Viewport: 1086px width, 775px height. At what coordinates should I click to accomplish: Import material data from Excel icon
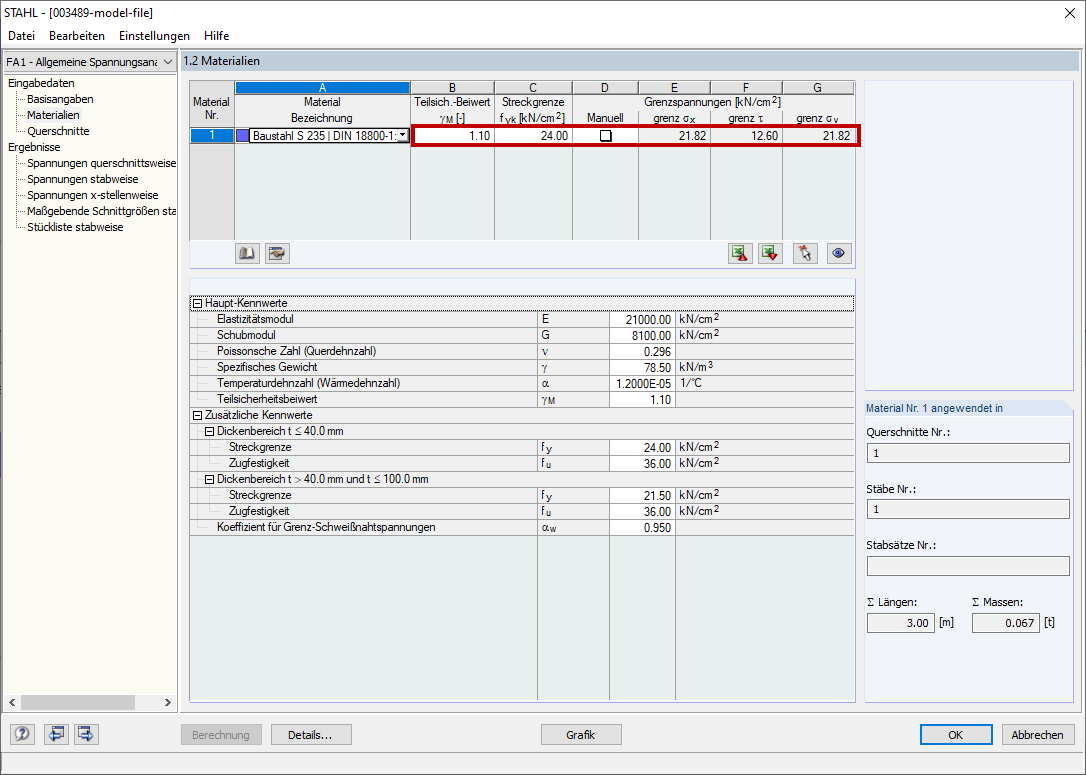tap(770, 252)
